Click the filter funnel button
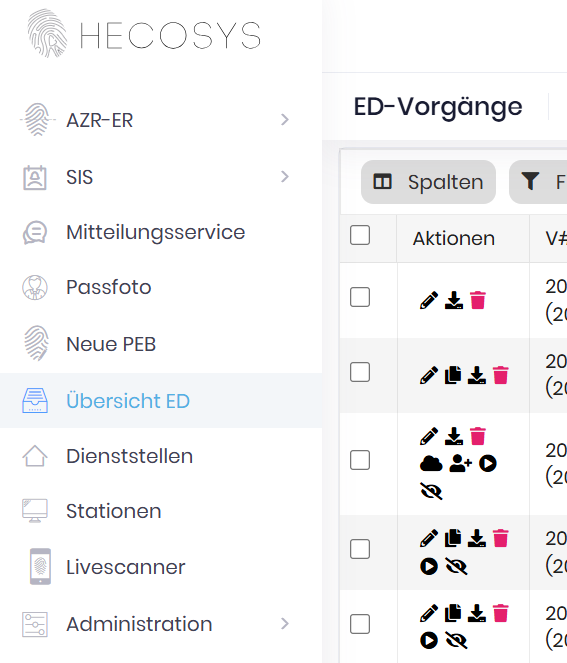Image resolution: width=567 pixels, height=663 pixels. pos(538,182)
